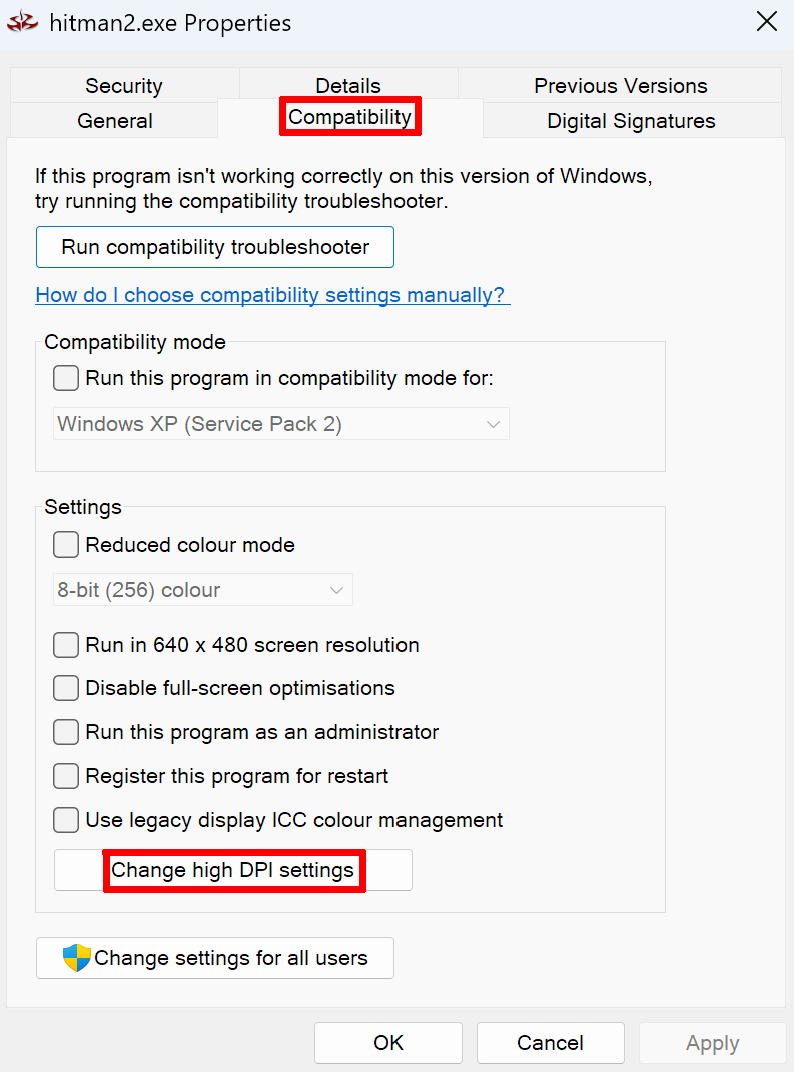The width and height of the screenshot is (794, 1072).
Task: Switch to the Security tab
Action: tap(123, 86)
